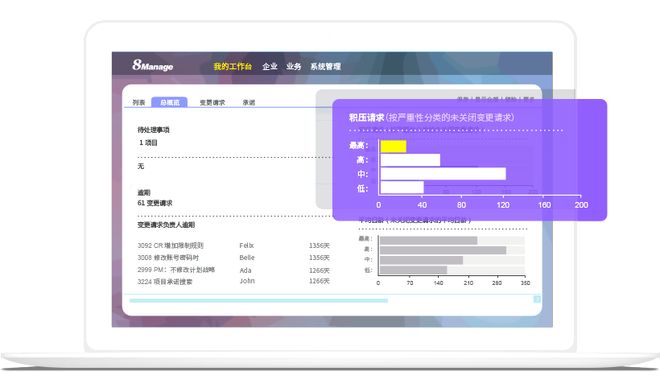Click the light blue horizontal scrollbar

point(258,301)
